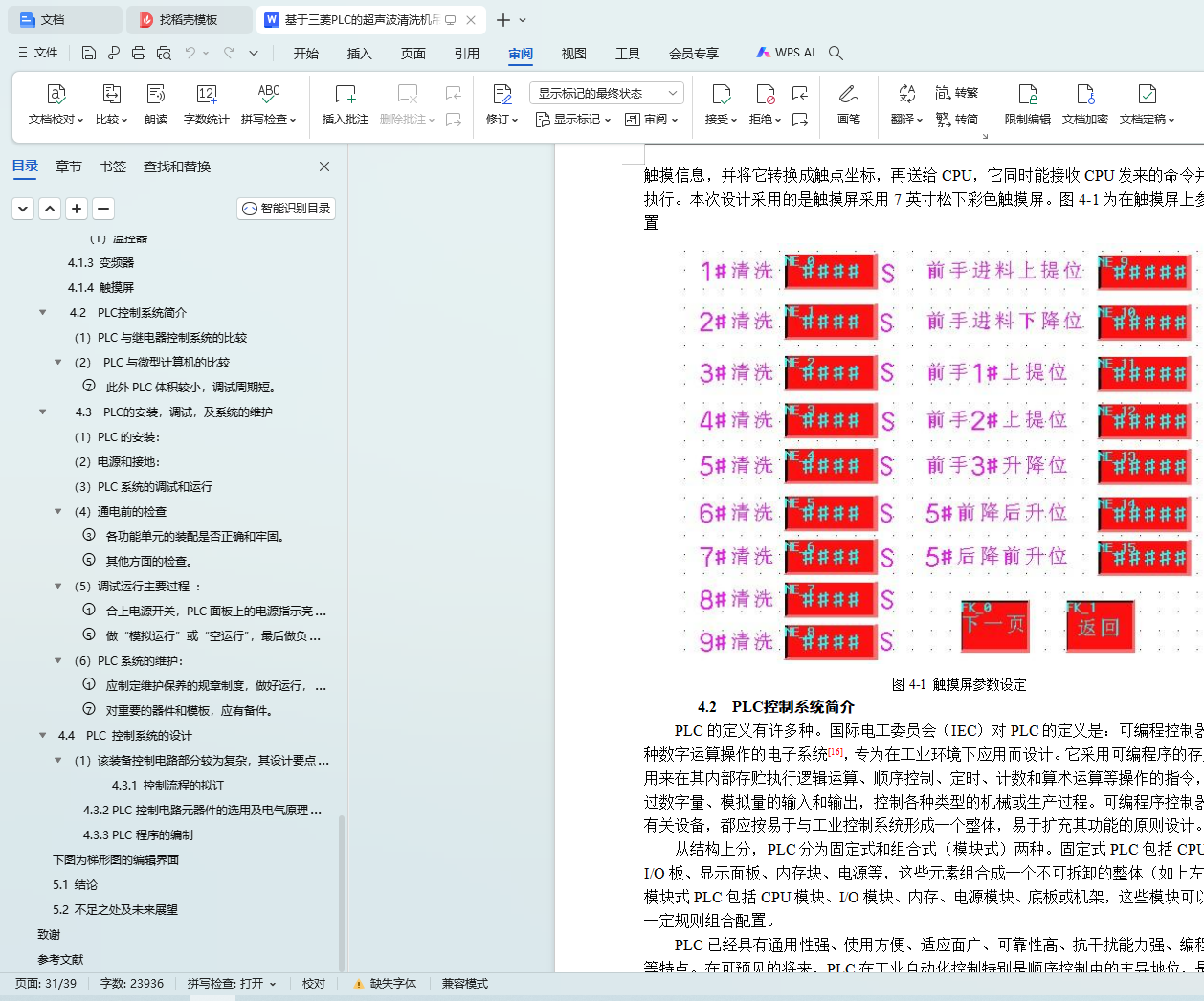
Task: Close the navigation pane with X
Action: point(324,167)
